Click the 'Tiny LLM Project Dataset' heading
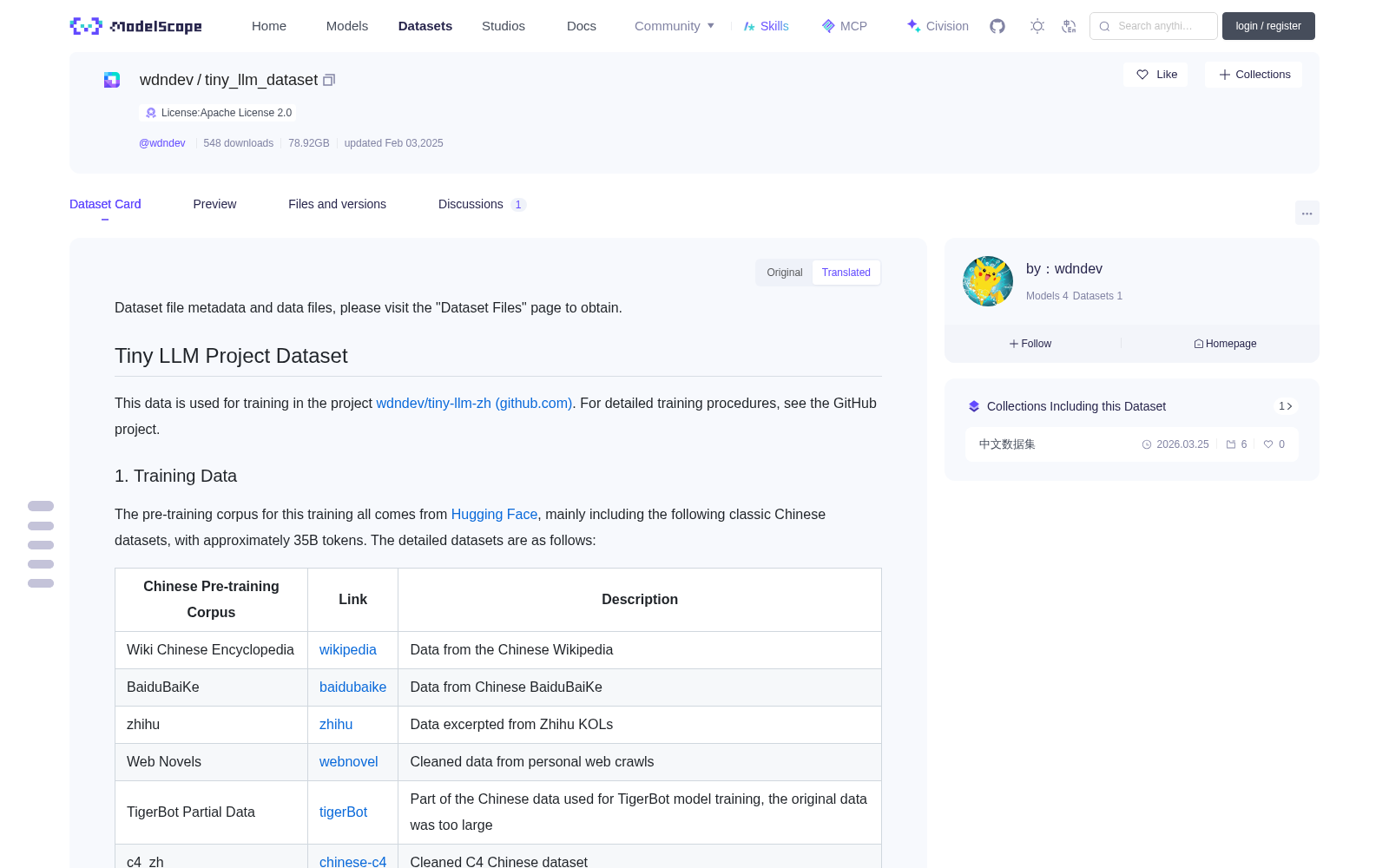 coord(231,356)
